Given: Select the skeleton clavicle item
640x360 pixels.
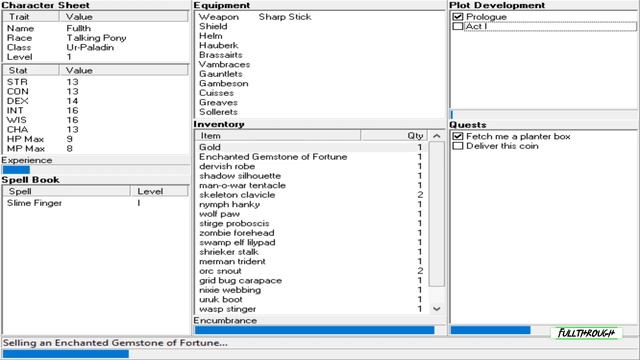Looking at the screenshot, I should 311,195.
